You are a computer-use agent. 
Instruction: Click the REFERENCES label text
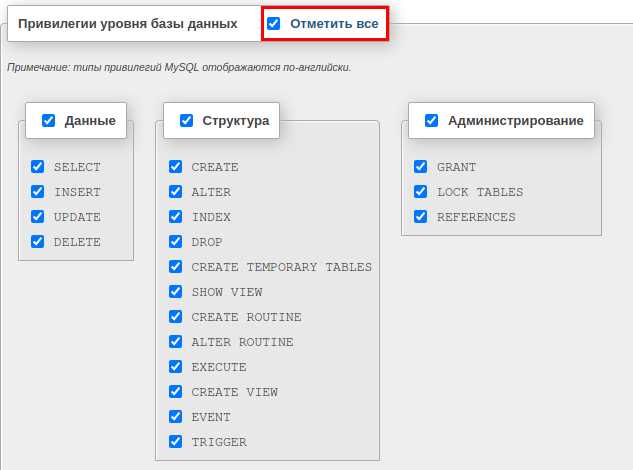[476, 217]
